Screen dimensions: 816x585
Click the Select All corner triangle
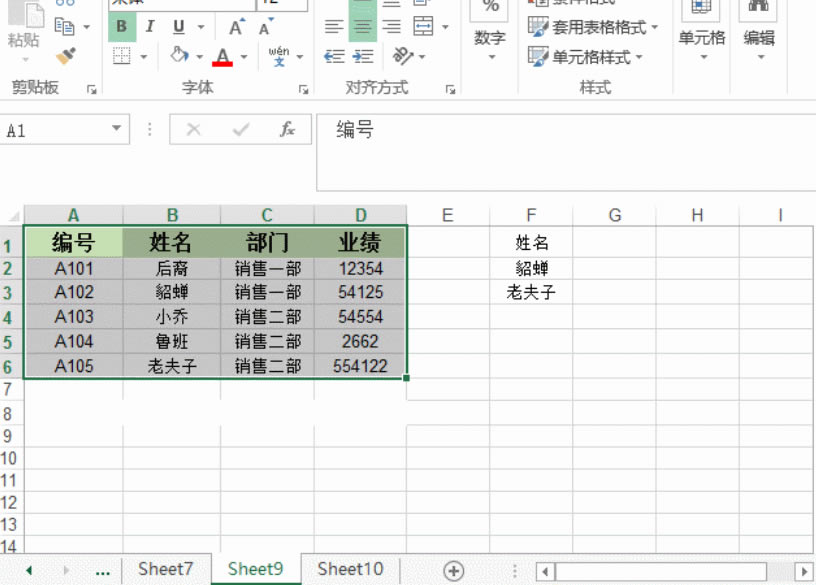[13, 215]
